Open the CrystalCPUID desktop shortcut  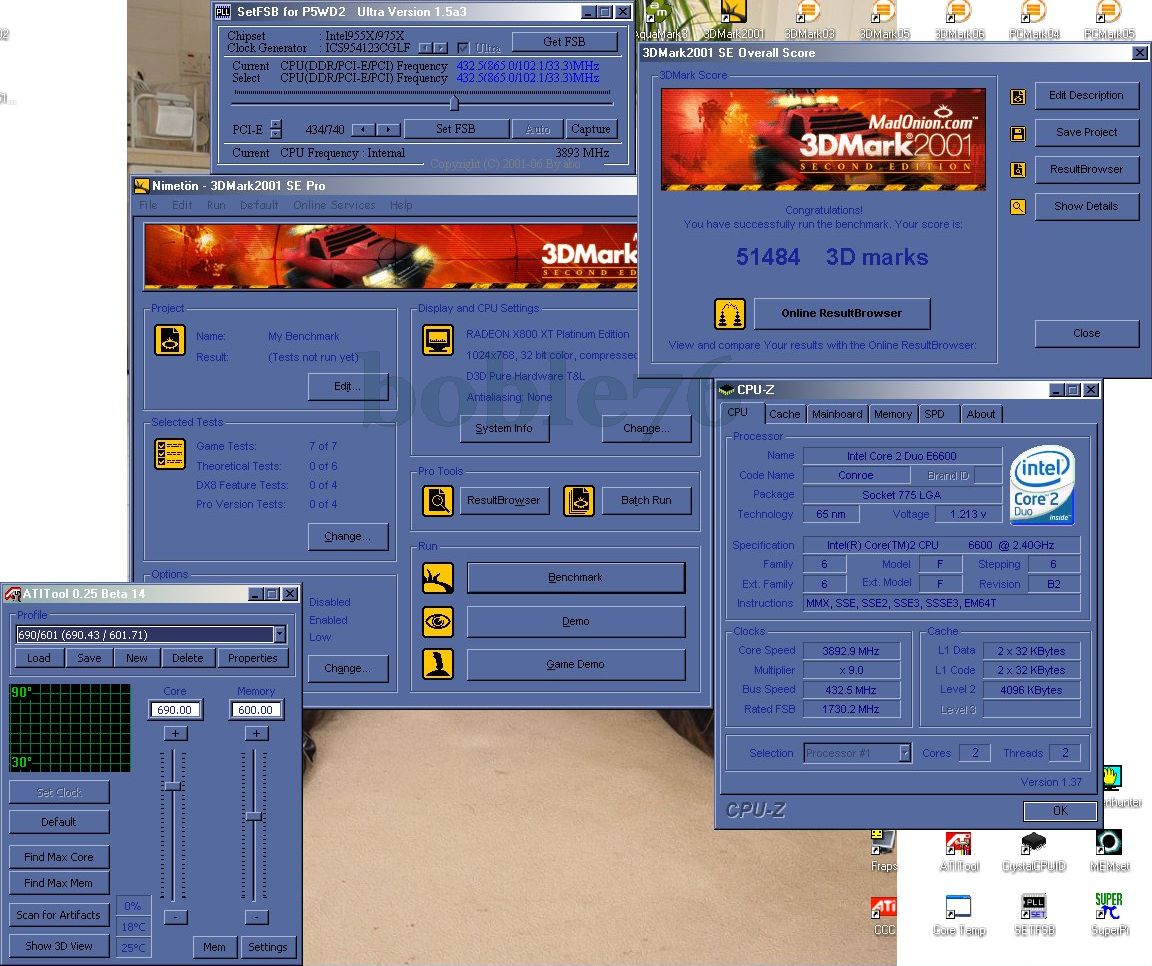pos(1034,852)
